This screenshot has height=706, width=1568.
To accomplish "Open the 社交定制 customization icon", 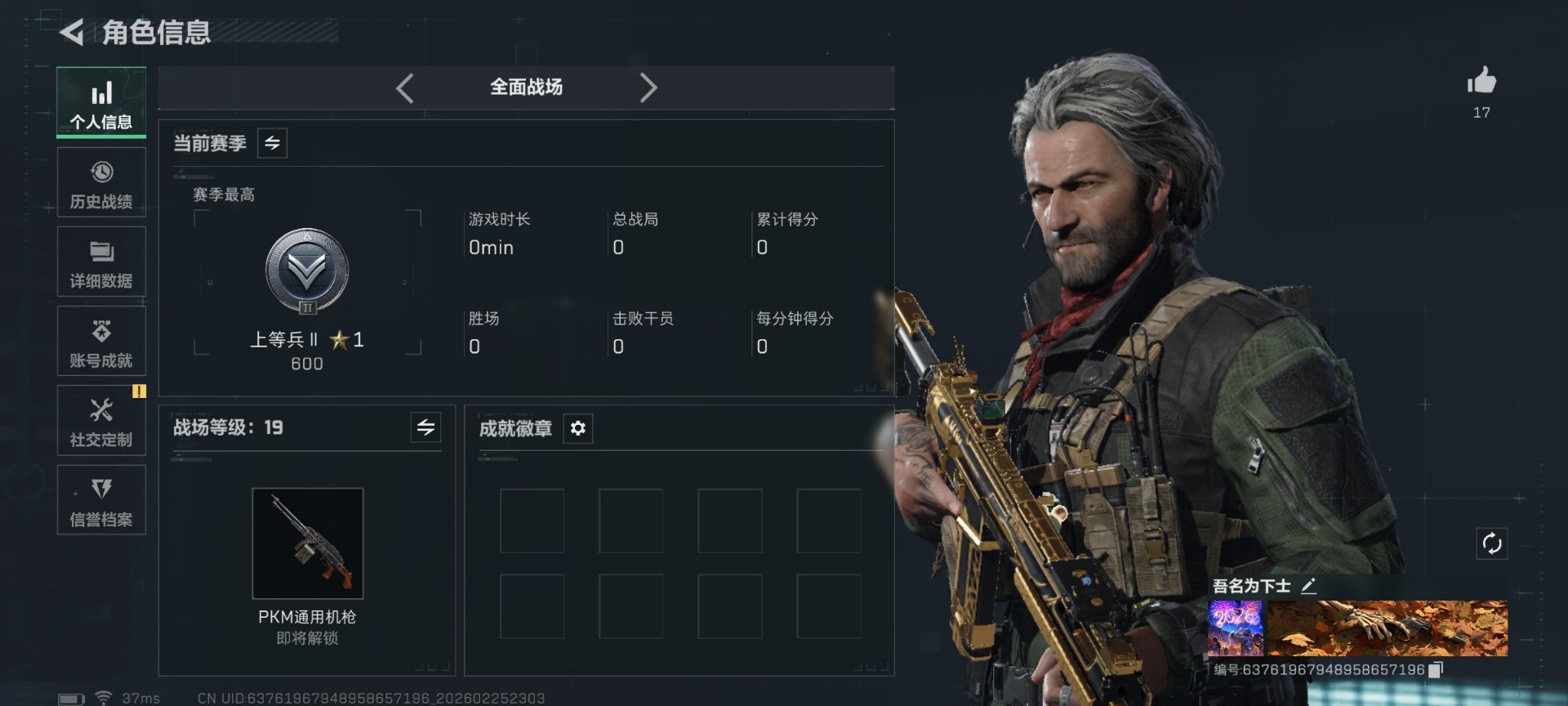I will pos(101,421).
